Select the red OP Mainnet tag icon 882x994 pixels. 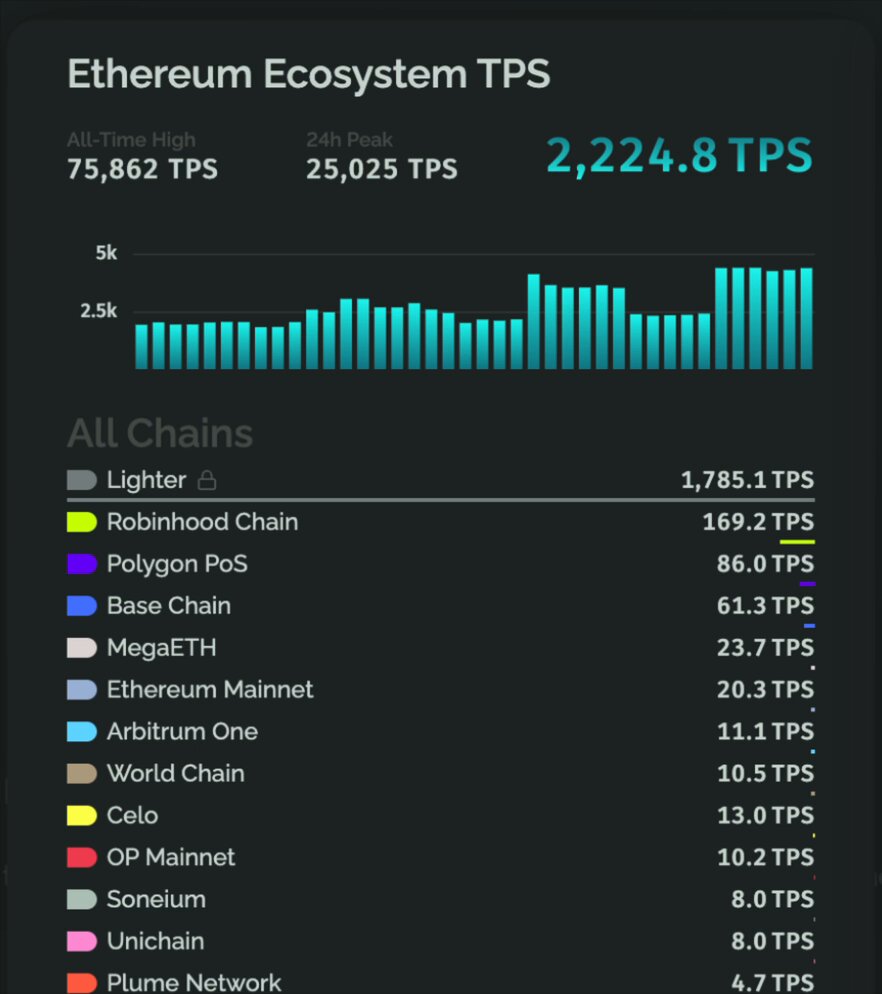point(82,857)
